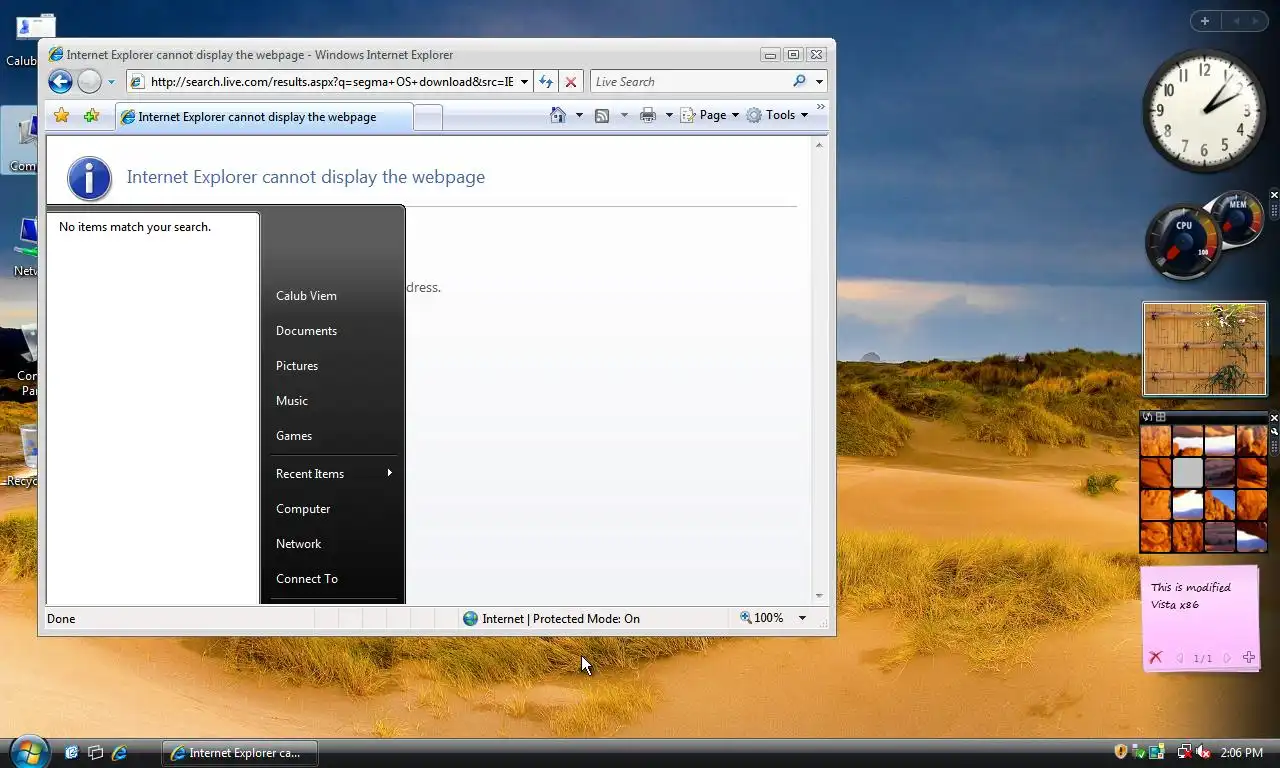The width and height of the screenshot is (1280, 768).
Task: Click Show Desktop quick launch icon
Action: [x=71, y=752]
